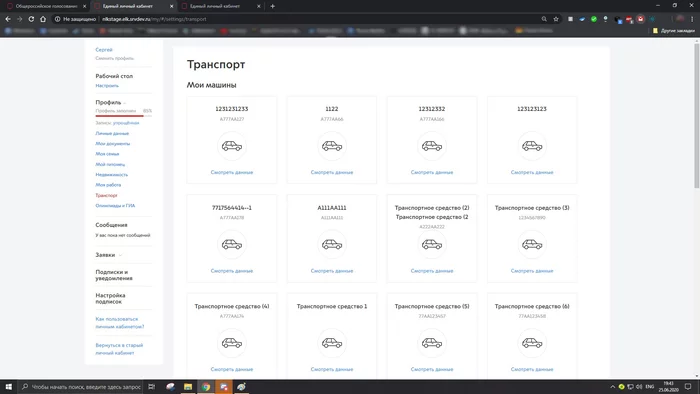Open Подписки и уведомления in sidebar
Image resolution: width=700 pixels, height=394 pixels.
coord(114,275)
